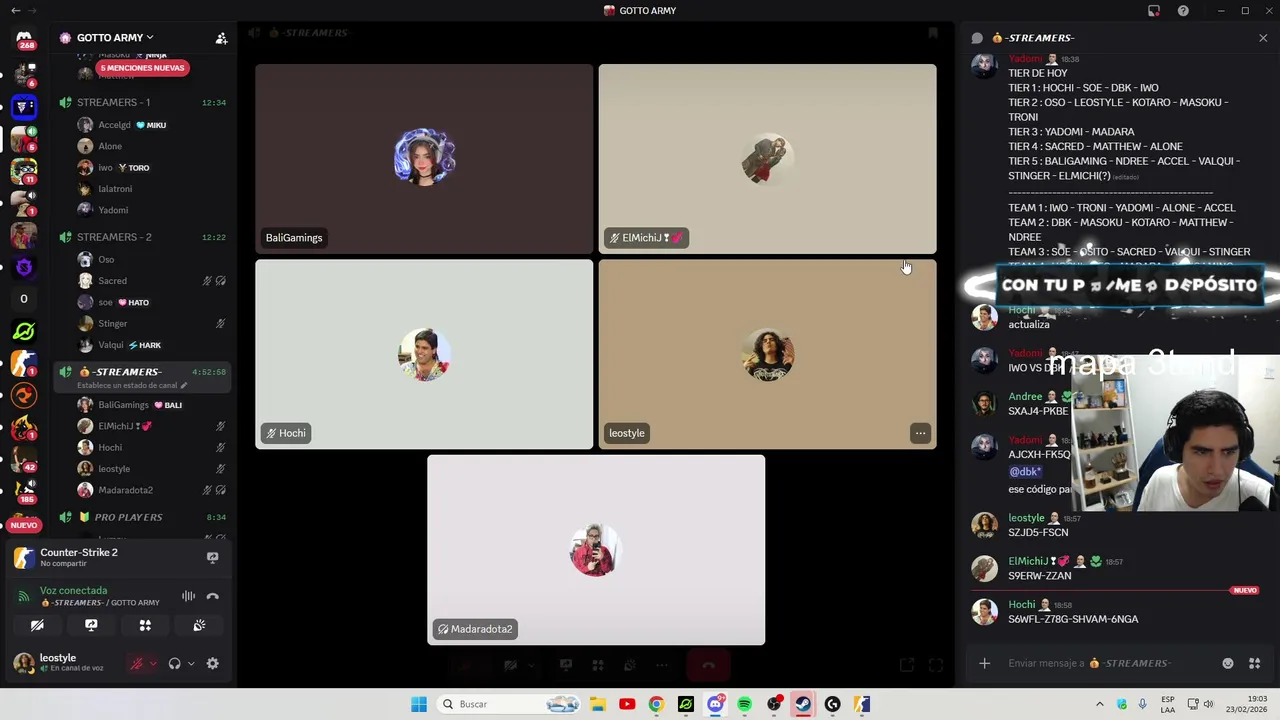The image size is (1280, 720).
Task: Open more options on leostyle tile
Action: [920, 433]
